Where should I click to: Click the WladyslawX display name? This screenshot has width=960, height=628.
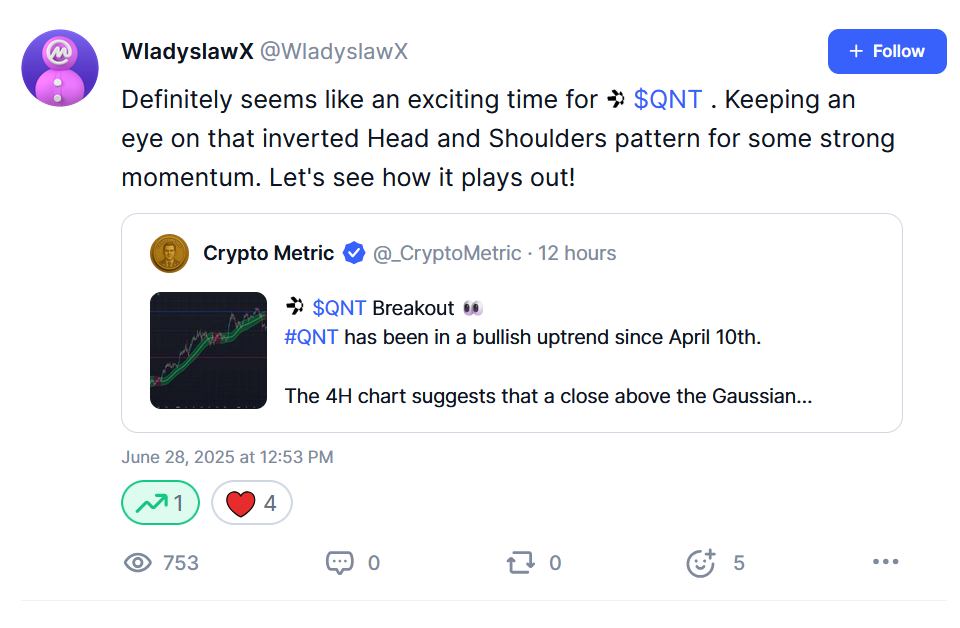(x=187, y=52)
